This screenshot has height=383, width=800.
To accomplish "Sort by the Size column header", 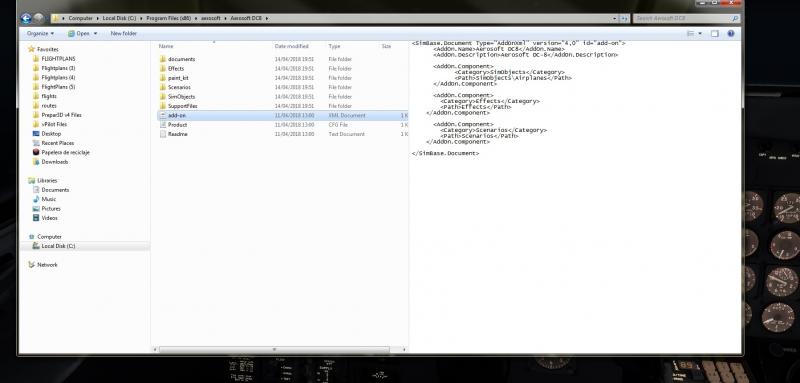I will coord(386,46).
